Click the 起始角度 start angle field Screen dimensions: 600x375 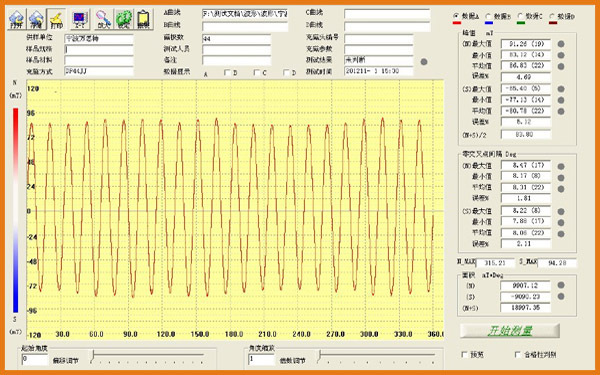(35, 359)
